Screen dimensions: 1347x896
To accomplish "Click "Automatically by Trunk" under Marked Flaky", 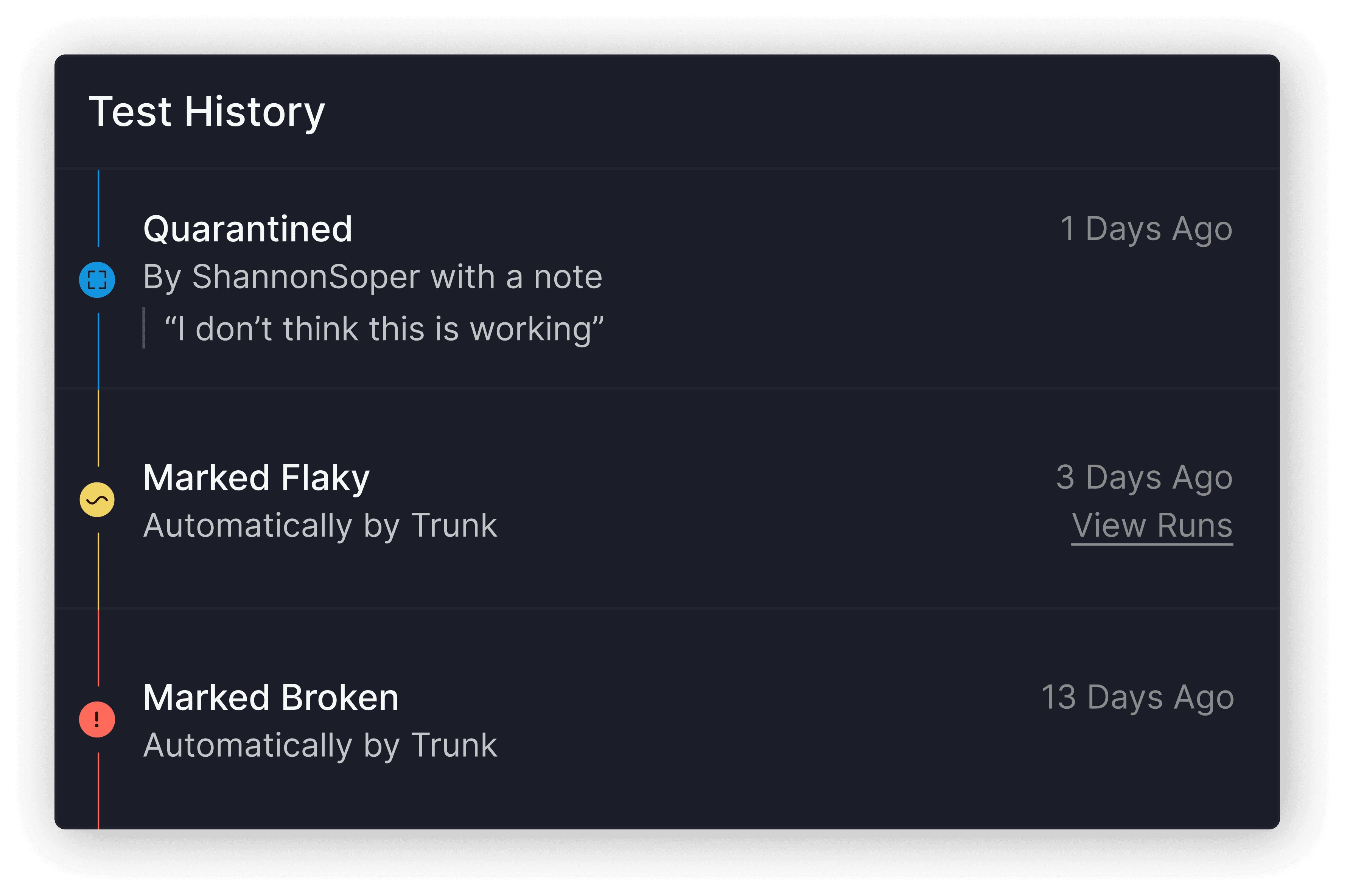I will tap(320, 526).
